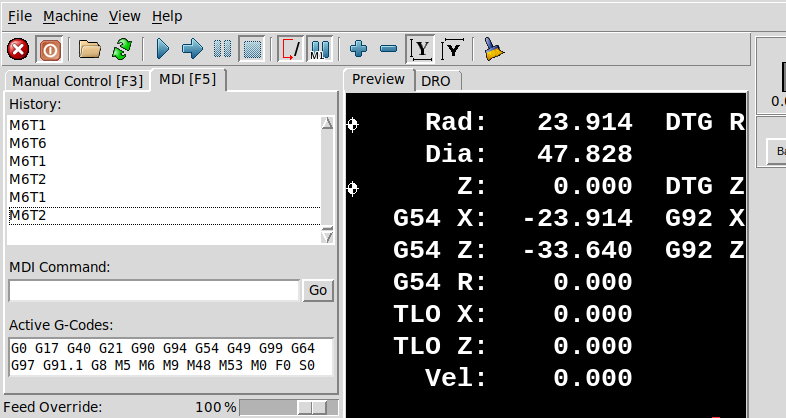Click the history list scroll-up arrow
Image resolution: width=786 pixels, height=418 pixels.
(327, 123)
